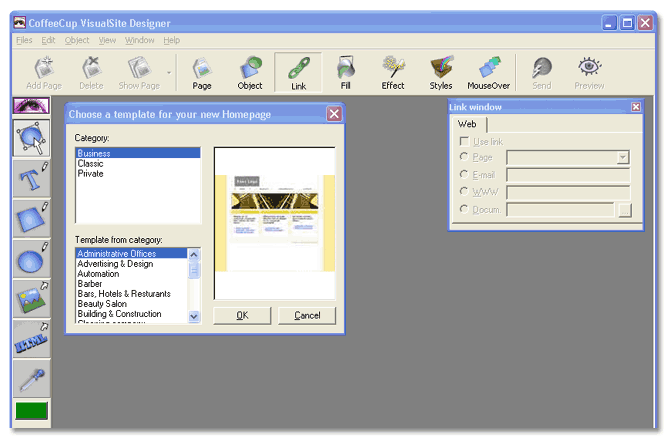Click the template preview thumbnail

(x=274, y=223)
